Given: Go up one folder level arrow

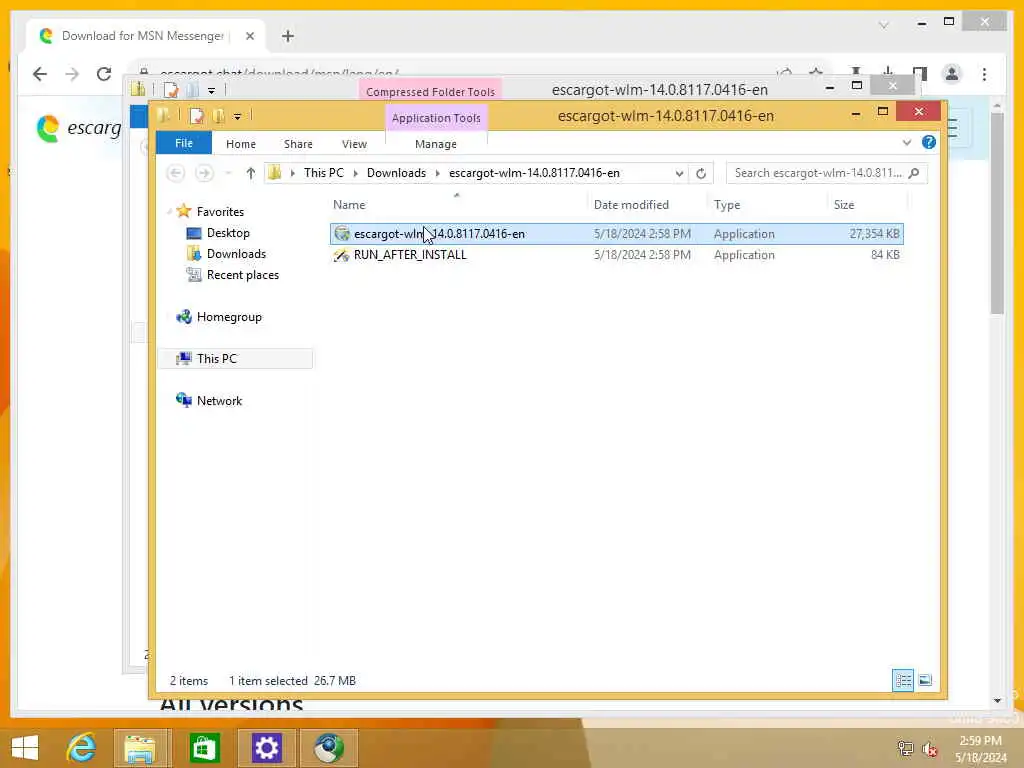Looking at the screenshot, I should click(251, 173).
